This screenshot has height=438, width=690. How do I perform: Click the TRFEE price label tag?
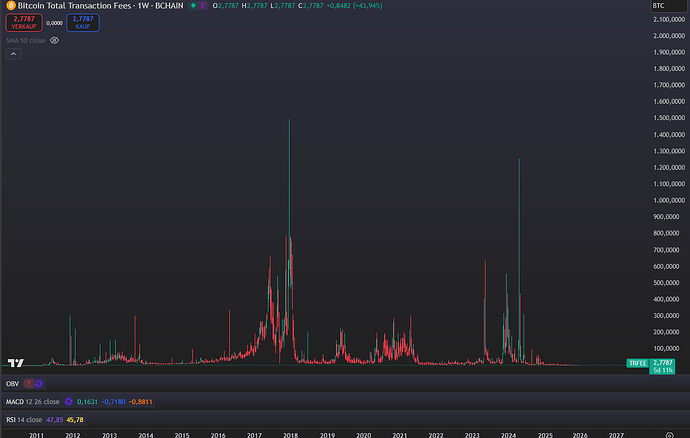tap(637, 363)
